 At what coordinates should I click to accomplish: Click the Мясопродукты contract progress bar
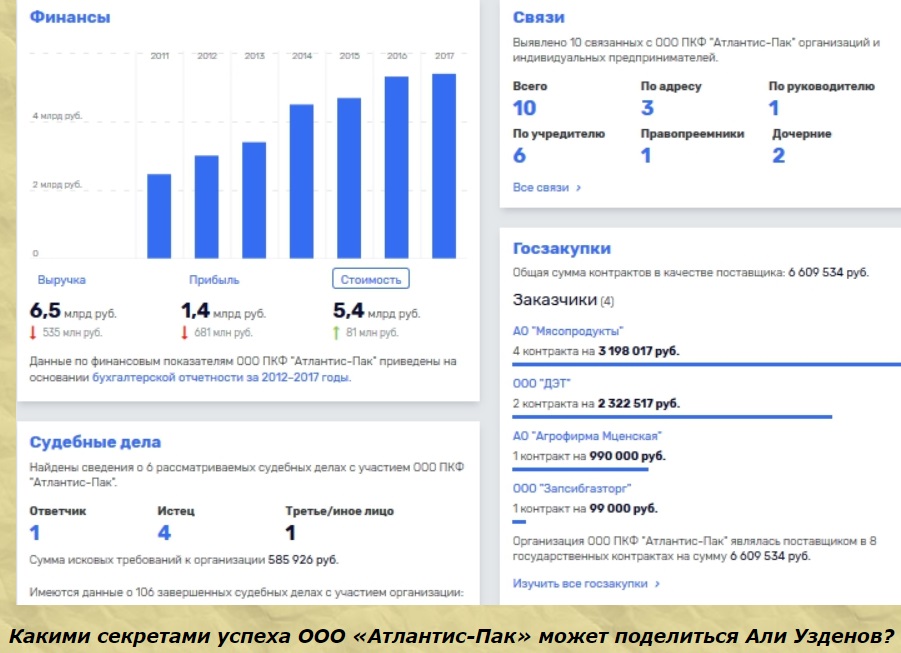(x=706, y=365)
